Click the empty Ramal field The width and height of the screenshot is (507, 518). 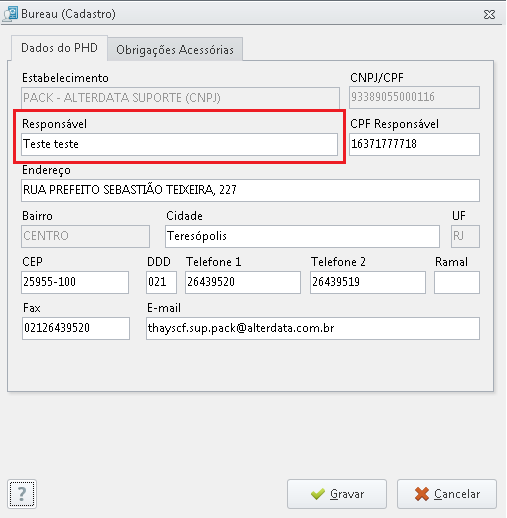[457, 282]
